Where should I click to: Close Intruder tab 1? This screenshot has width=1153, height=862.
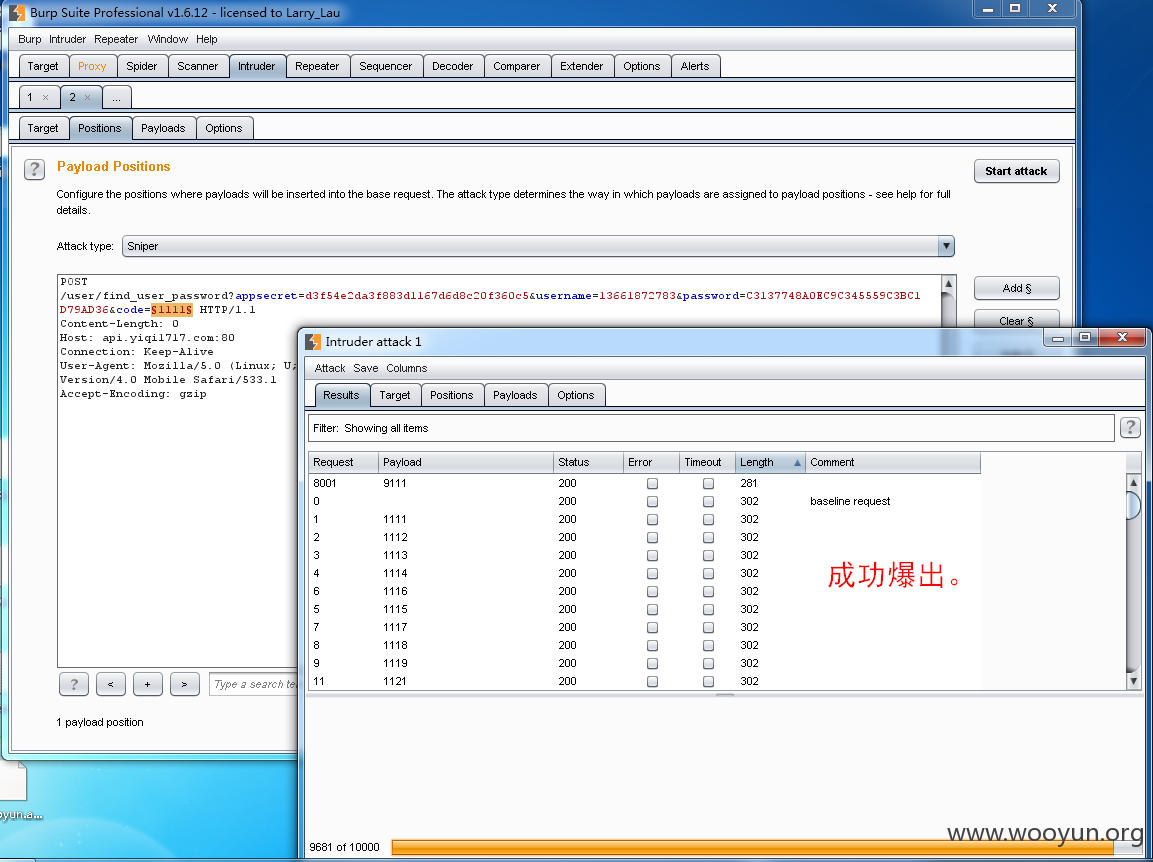46,97
